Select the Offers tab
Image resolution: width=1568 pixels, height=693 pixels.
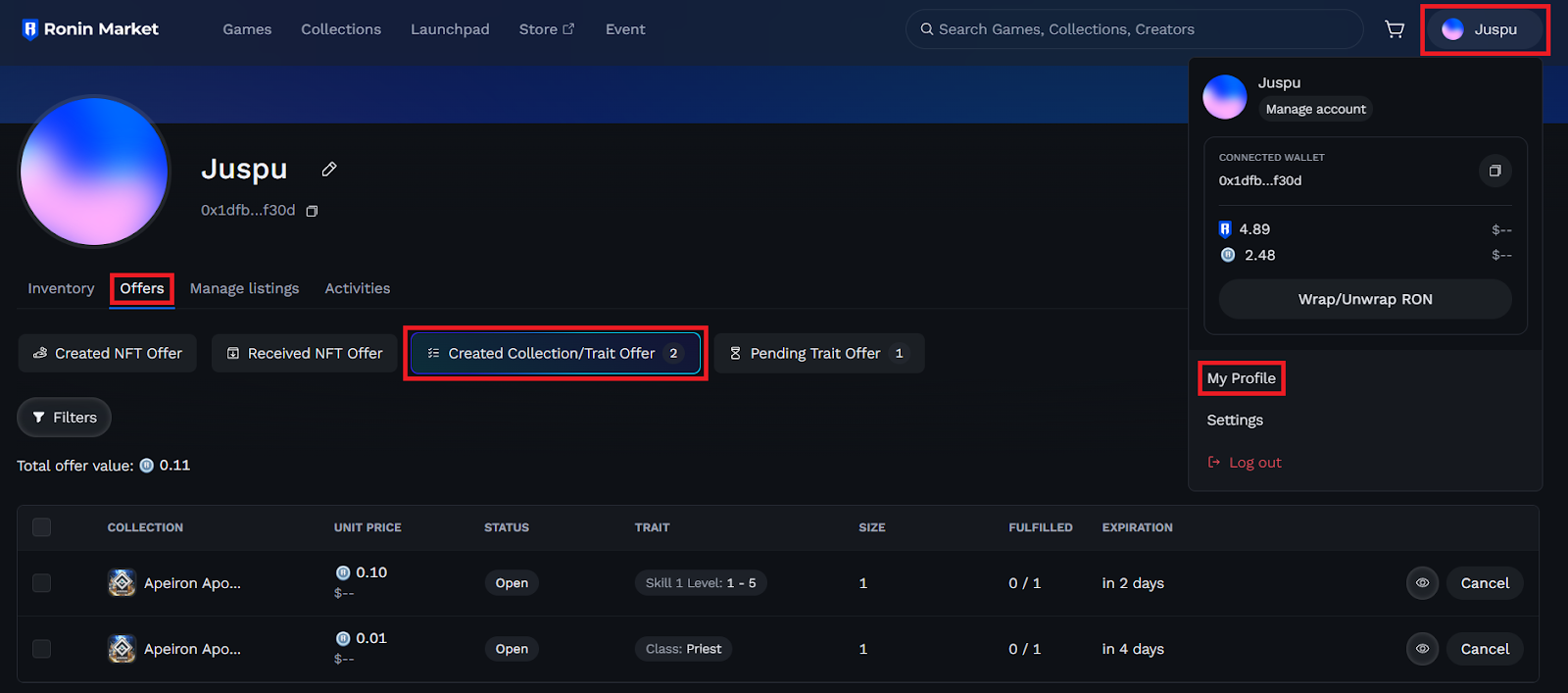(x=142, y=288)
